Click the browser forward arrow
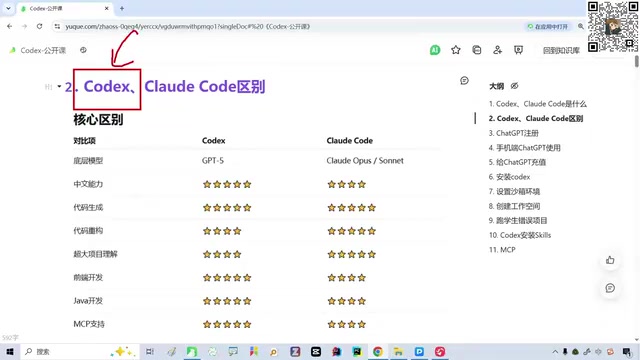The height and width of the screenshot is (360, 640). click(x=24, y=26)
